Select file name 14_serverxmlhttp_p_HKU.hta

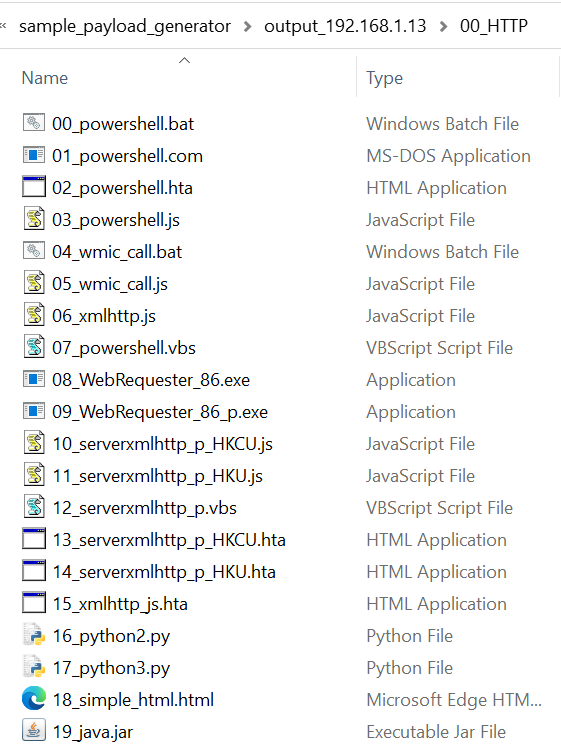tap(164, 571)
